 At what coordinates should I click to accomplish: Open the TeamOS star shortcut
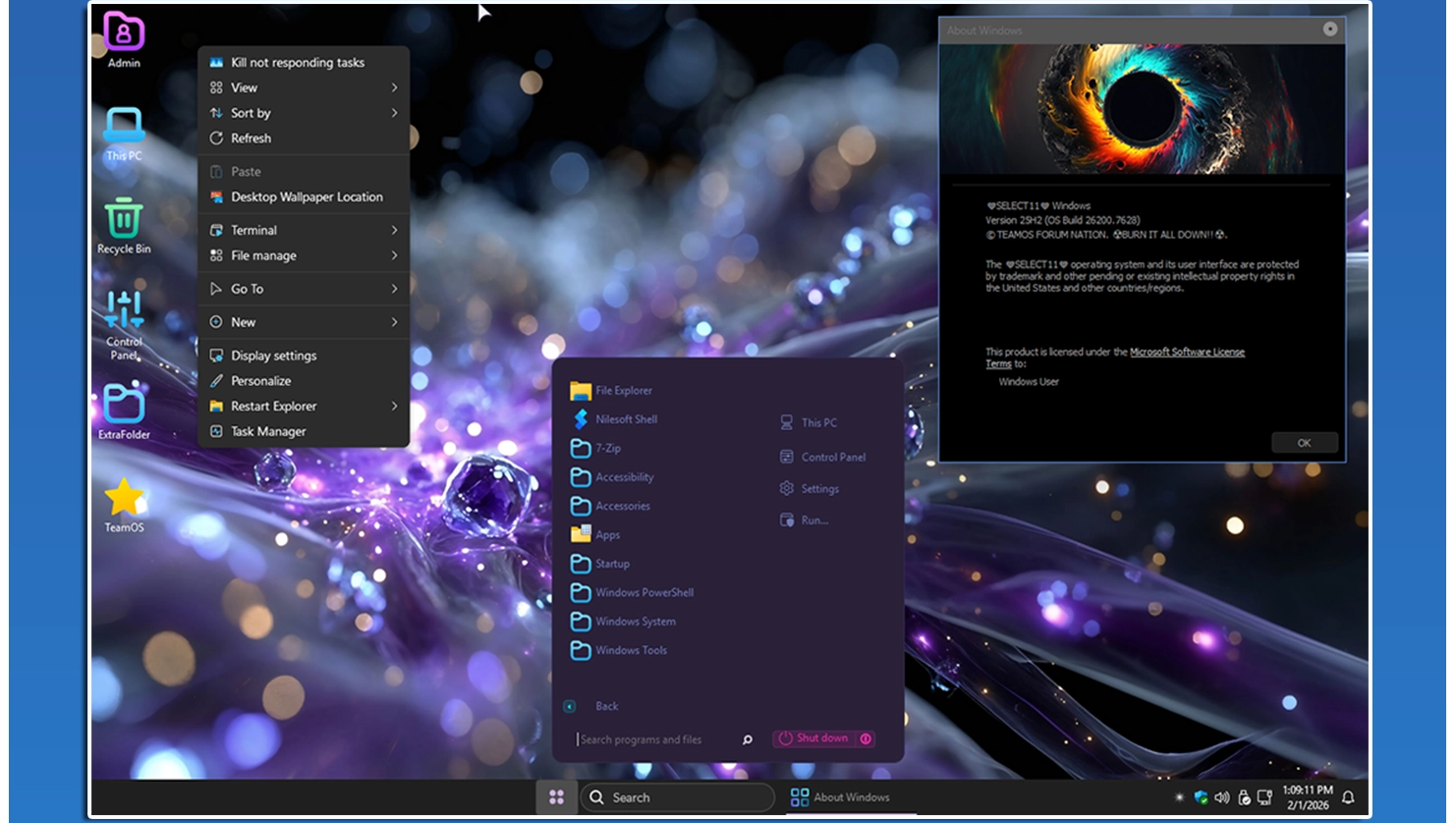point(124,500)
